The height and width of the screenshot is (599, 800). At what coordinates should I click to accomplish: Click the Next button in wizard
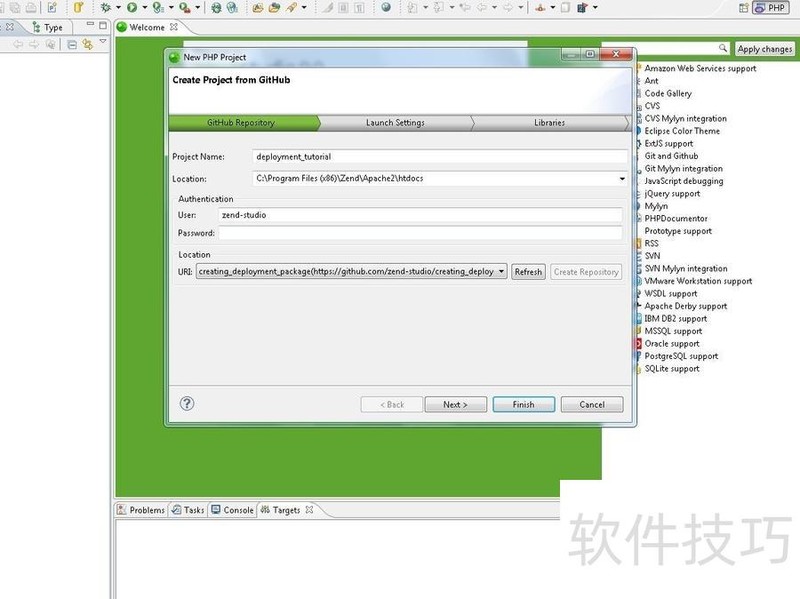(x=455, y=405)
